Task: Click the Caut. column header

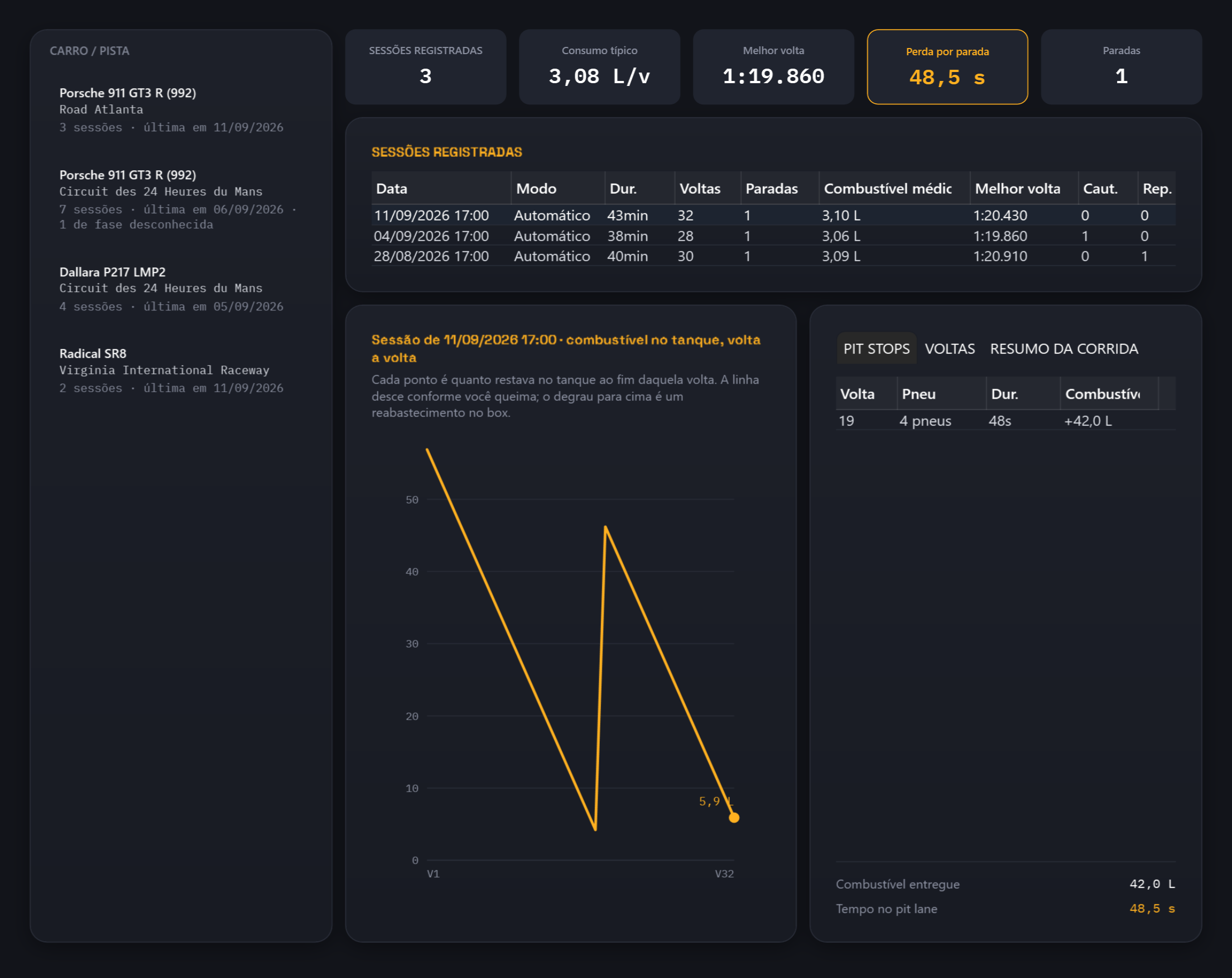Action: click(1108, 189)
